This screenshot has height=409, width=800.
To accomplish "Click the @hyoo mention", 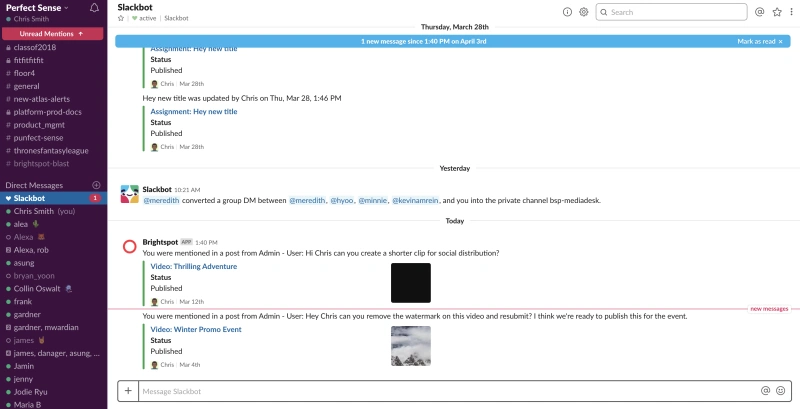I will [x=341, y=200].
